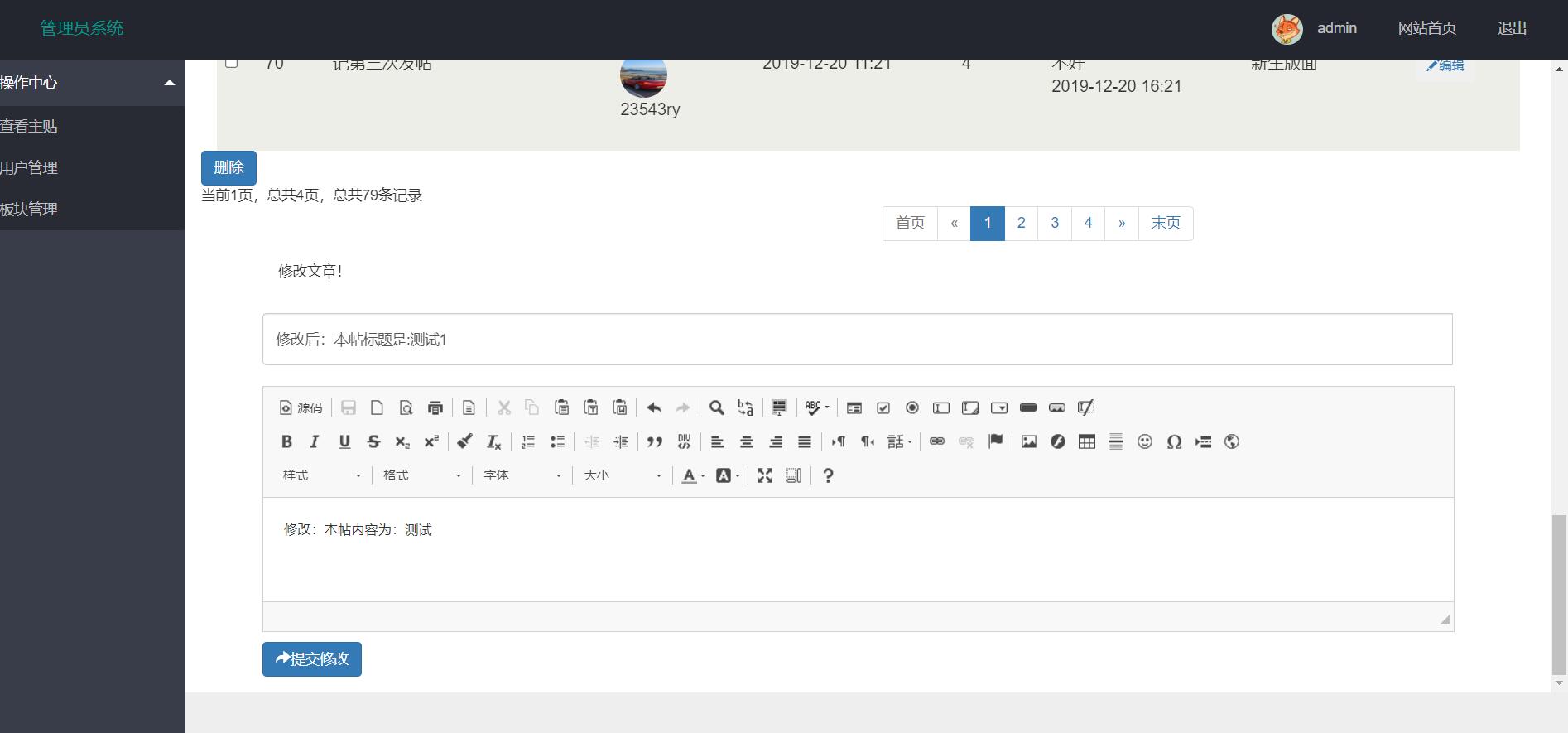Toggle Underline formatting
This screenshot has width=1568, height=733.
tap(344, 441)
